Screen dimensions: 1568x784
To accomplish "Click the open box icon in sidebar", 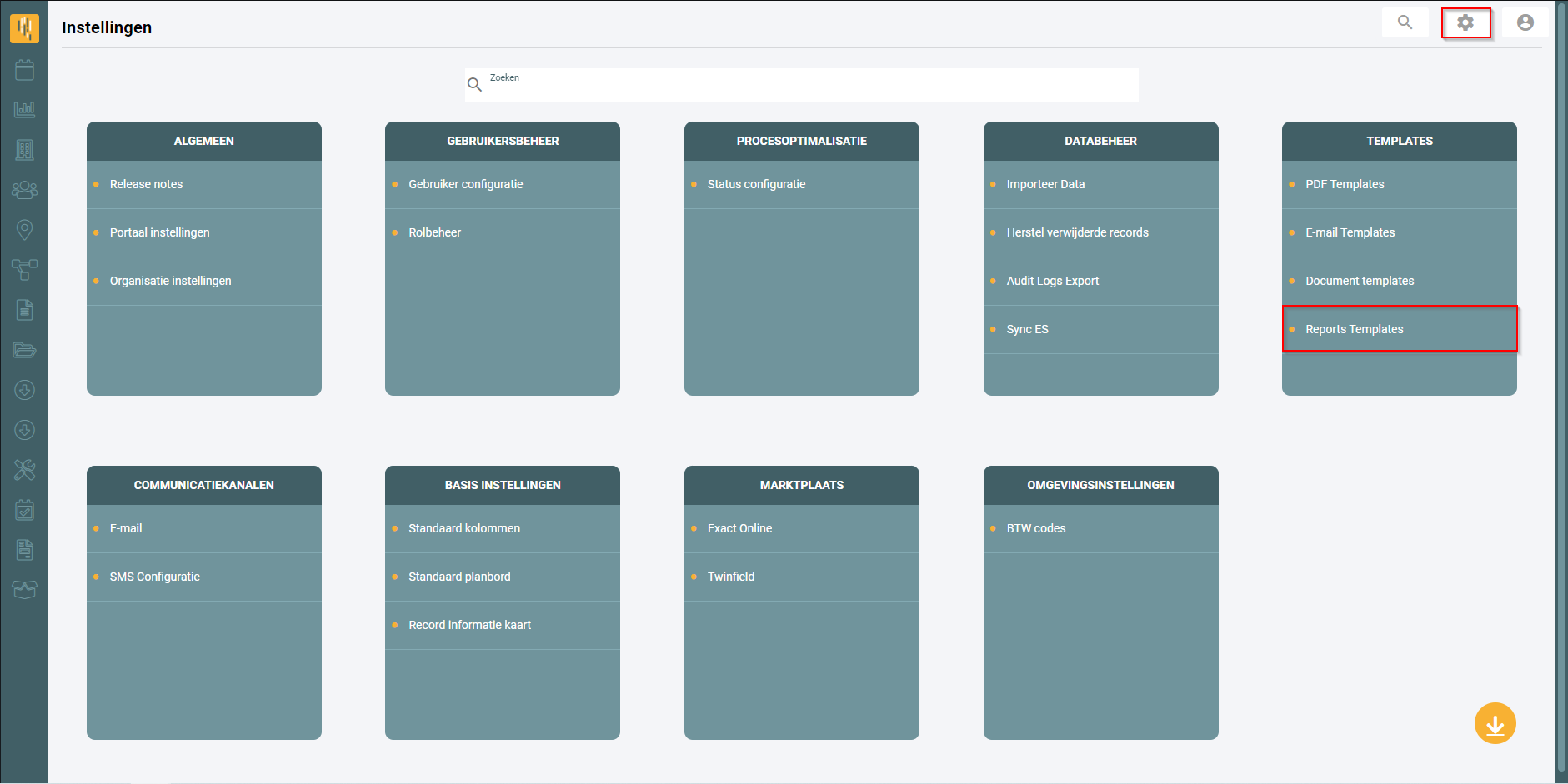I will [24, 590].
